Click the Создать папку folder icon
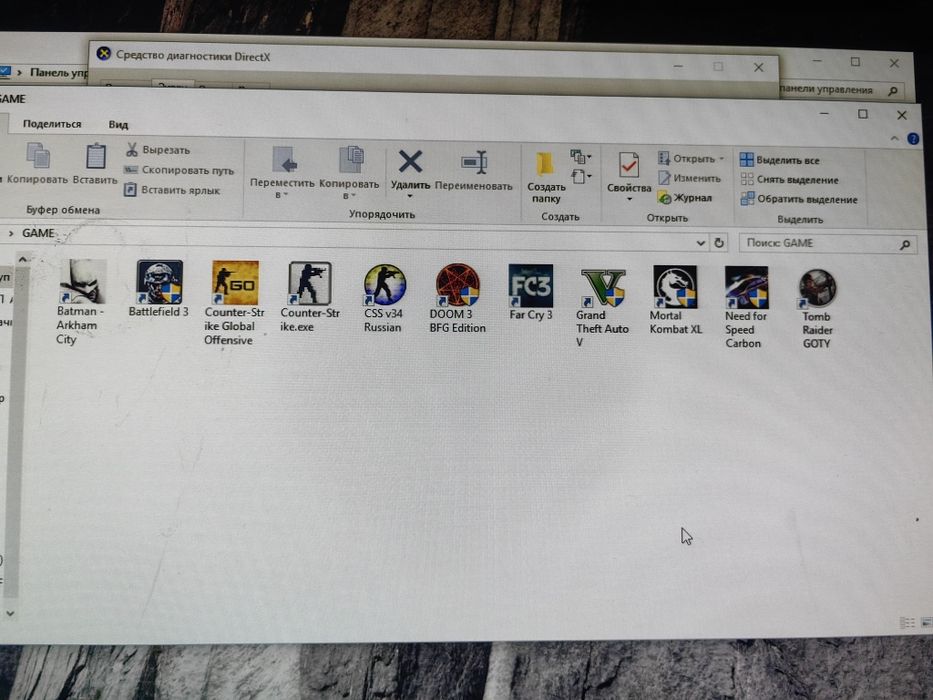This screenshot has width=933, height=700. pyautogui.click(x=545, y=164)
